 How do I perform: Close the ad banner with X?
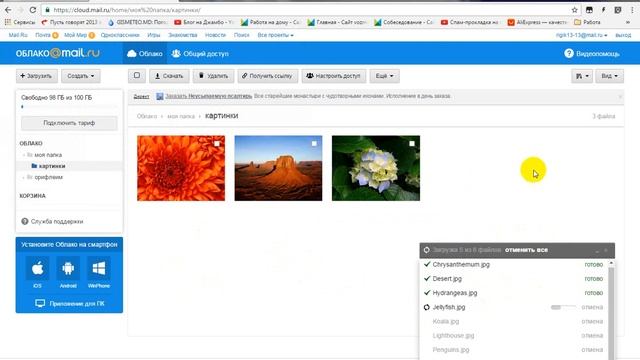620,97
